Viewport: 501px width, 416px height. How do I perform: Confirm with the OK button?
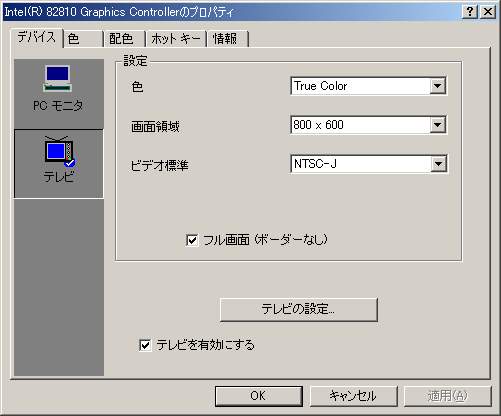pyautogui.click(x=259, y=396)
